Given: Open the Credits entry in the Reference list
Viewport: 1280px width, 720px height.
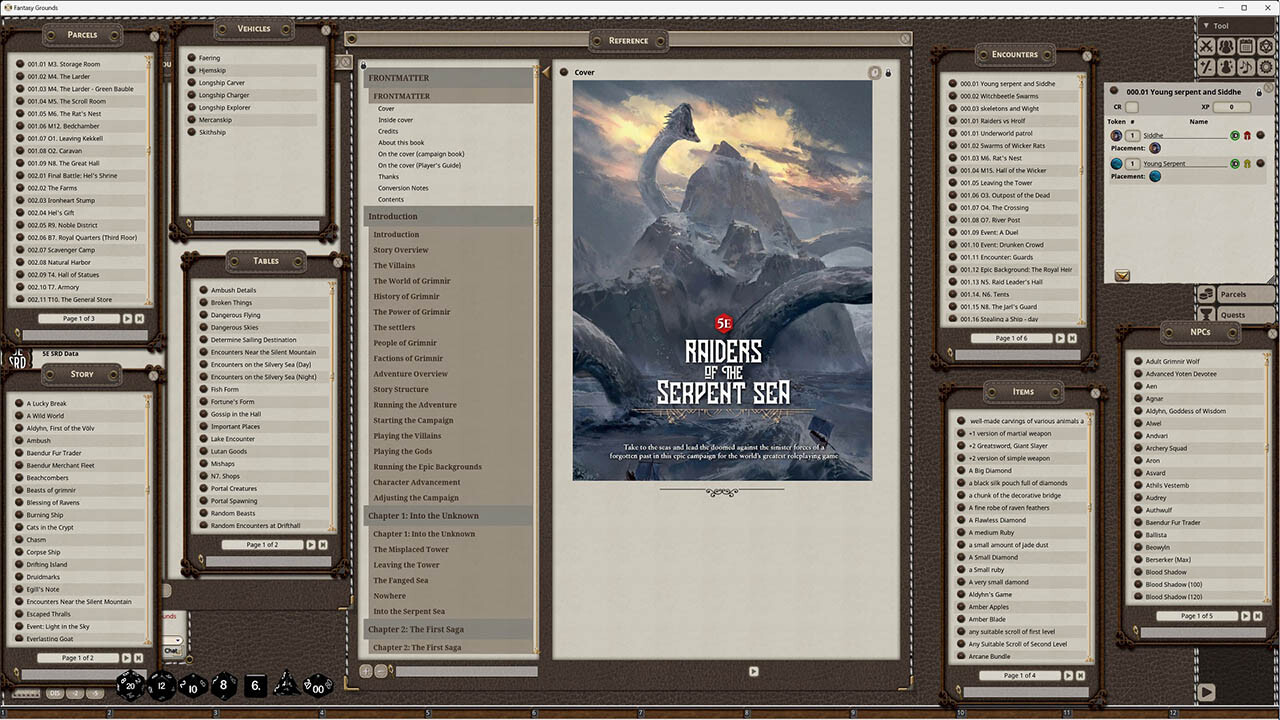Looking at the screenshot, I should (389, 130).
